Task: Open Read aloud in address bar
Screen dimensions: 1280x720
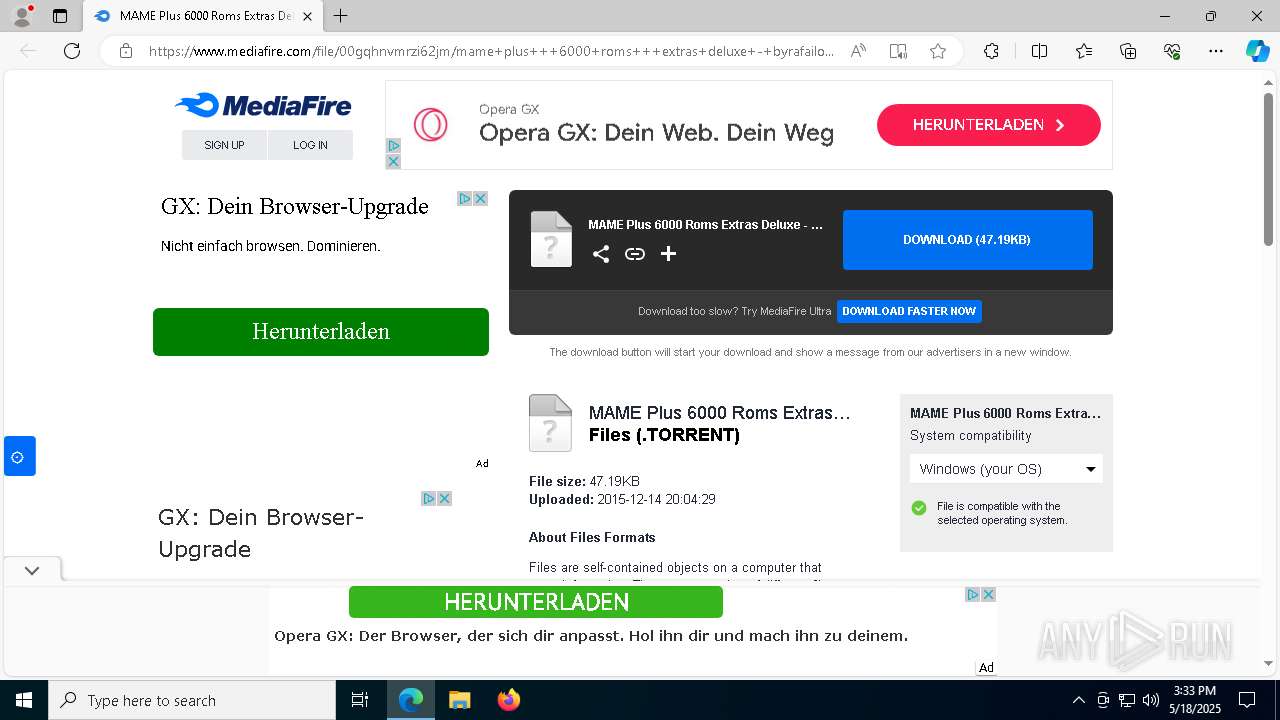Action: tap(858, 51)
